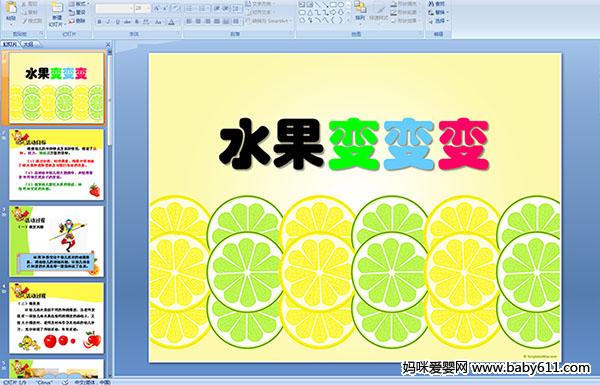Toggle Underline formatting

117,22
